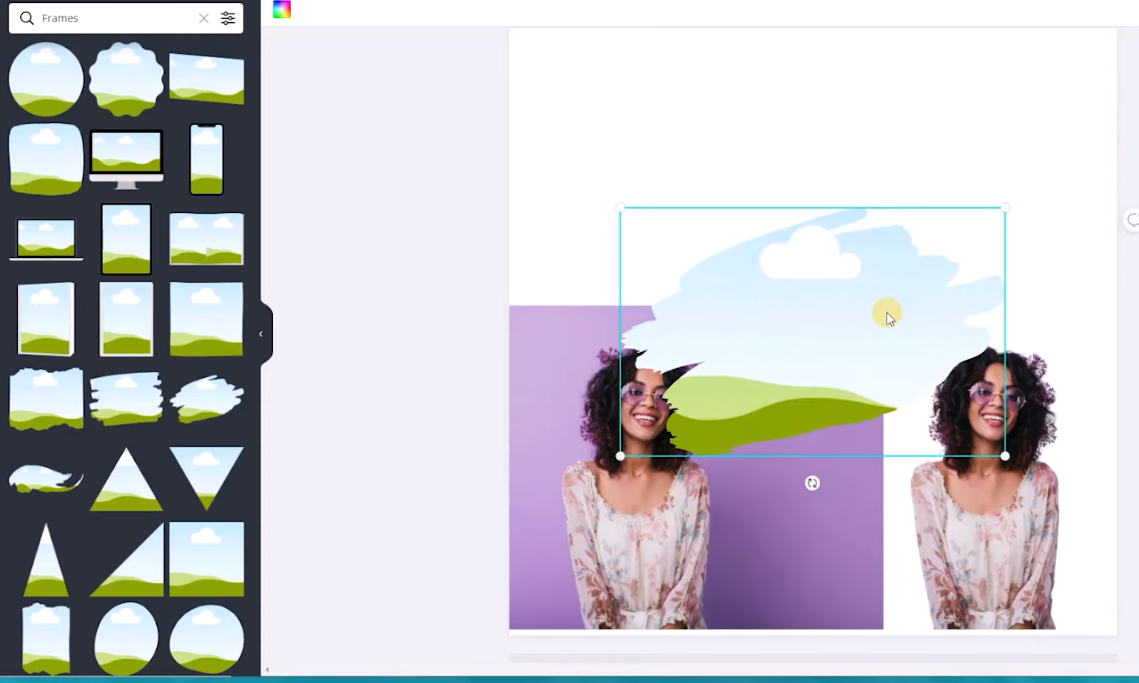
Task: Select the black tablet portrait frame
Action: click(x=126, y=239)
